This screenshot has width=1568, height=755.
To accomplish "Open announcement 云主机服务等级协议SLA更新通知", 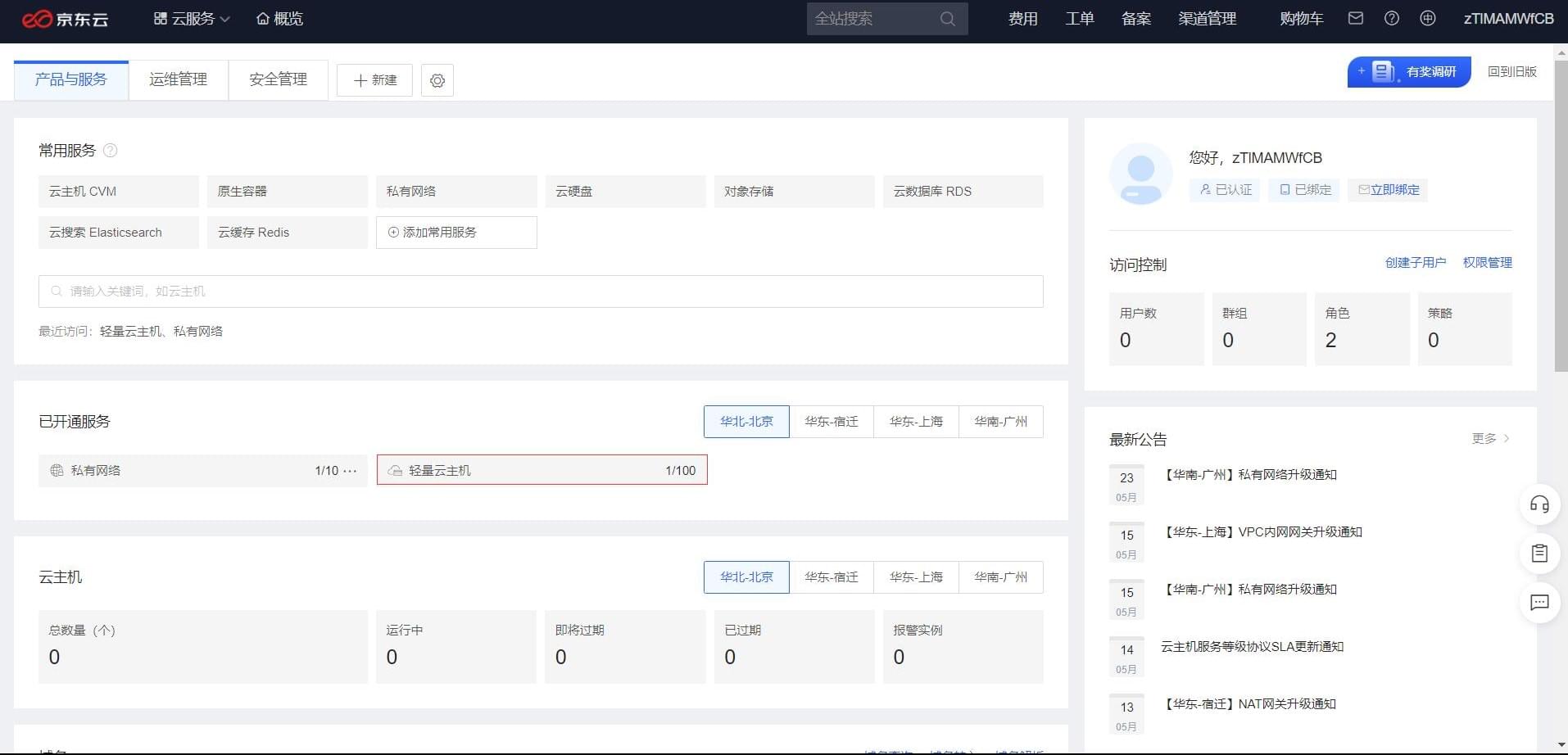I will pyautogui.click(x=1252, y=647).
